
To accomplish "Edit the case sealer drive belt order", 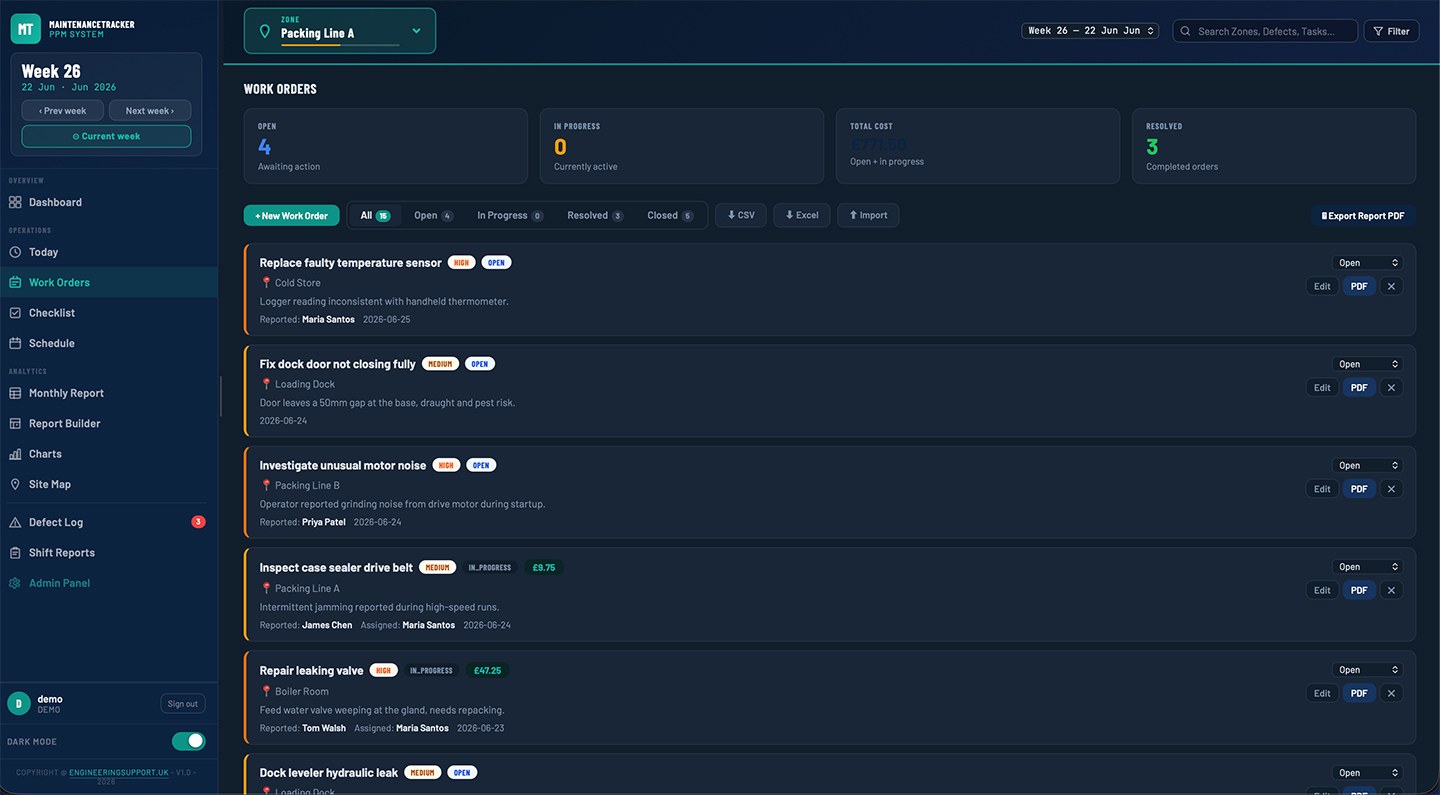I will (x=1322, y=590).
